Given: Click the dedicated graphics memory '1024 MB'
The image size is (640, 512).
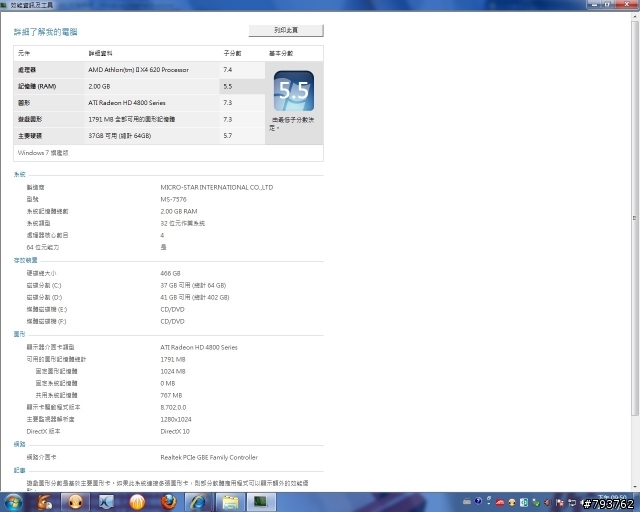Looking at the screenshot, I should pyautogui.click(x=173, y=372).
